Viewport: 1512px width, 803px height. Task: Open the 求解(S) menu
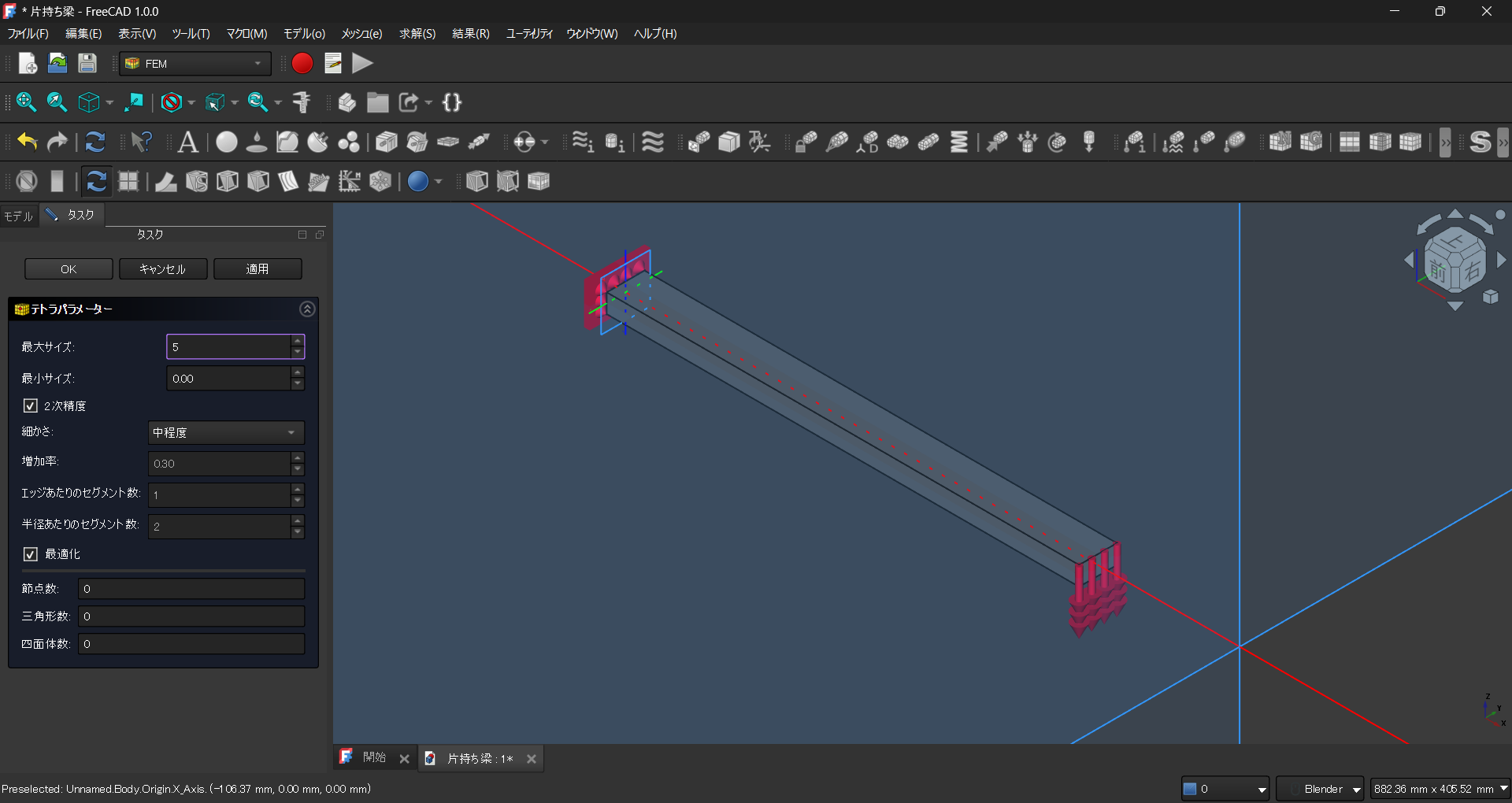417,34
